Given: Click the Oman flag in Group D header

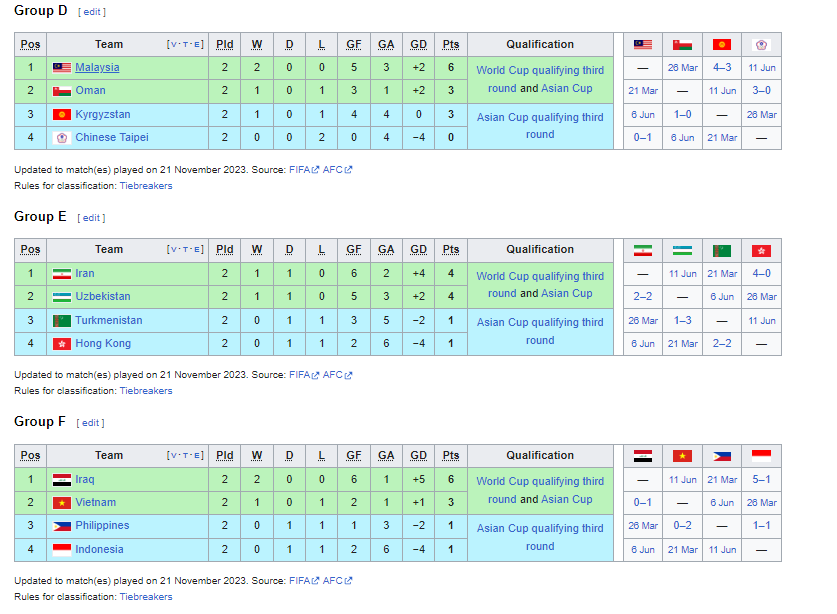Looking at the screenshot, I should pos(682,45).
